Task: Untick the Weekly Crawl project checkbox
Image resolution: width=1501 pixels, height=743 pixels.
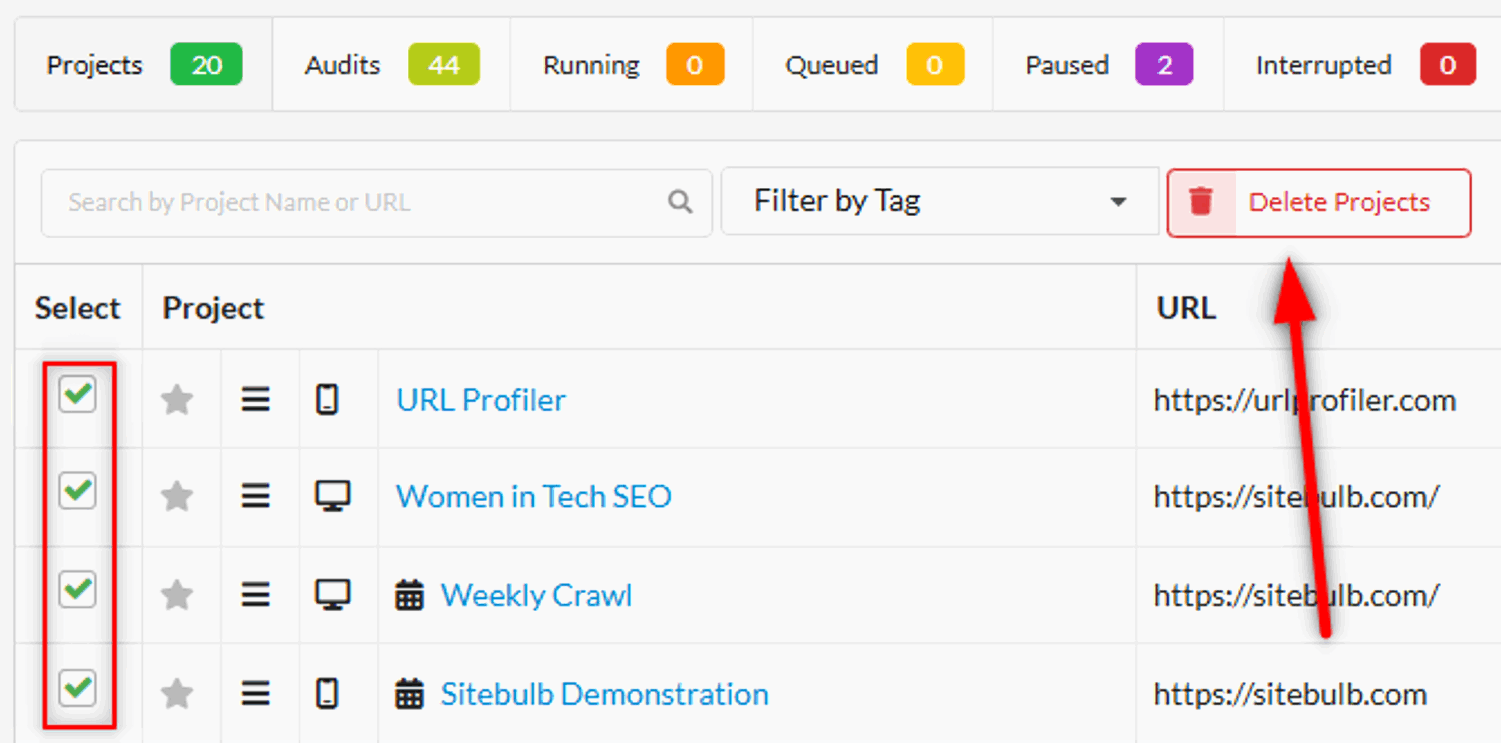Action: 77,589
